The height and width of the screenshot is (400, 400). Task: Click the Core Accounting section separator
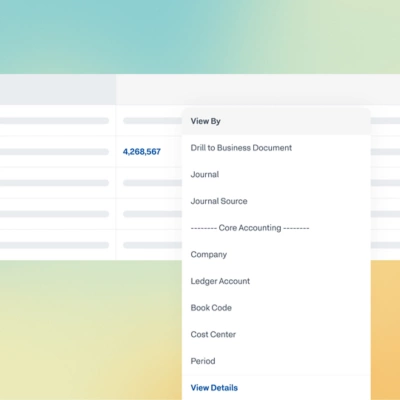point(250,228)
